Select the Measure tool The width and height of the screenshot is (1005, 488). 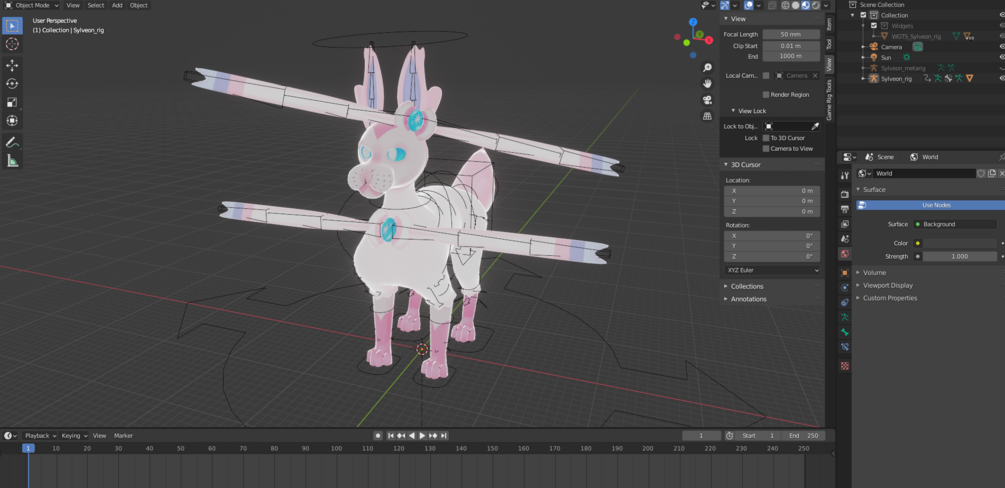pyautogui.click(x=12, y=160)
